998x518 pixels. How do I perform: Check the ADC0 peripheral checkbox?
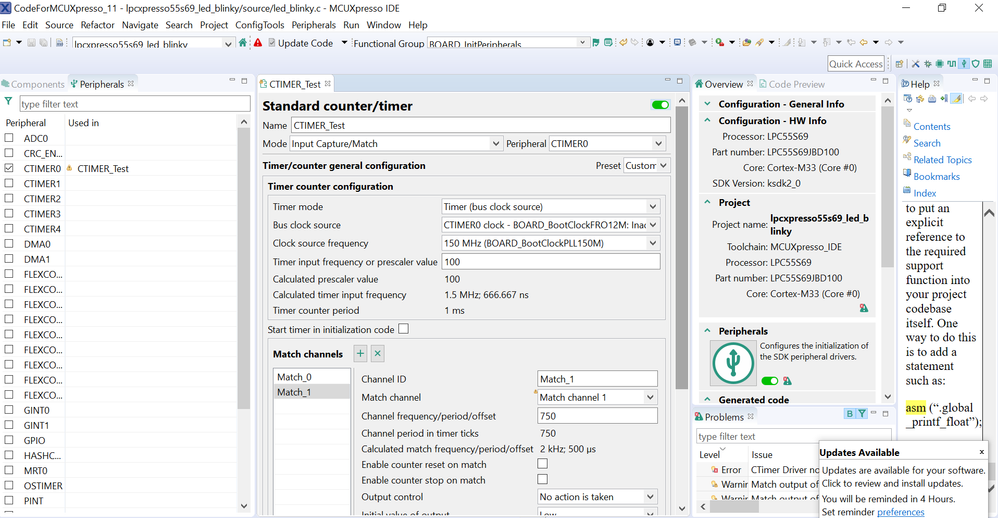pyautogui.click(x=9, y=137)
